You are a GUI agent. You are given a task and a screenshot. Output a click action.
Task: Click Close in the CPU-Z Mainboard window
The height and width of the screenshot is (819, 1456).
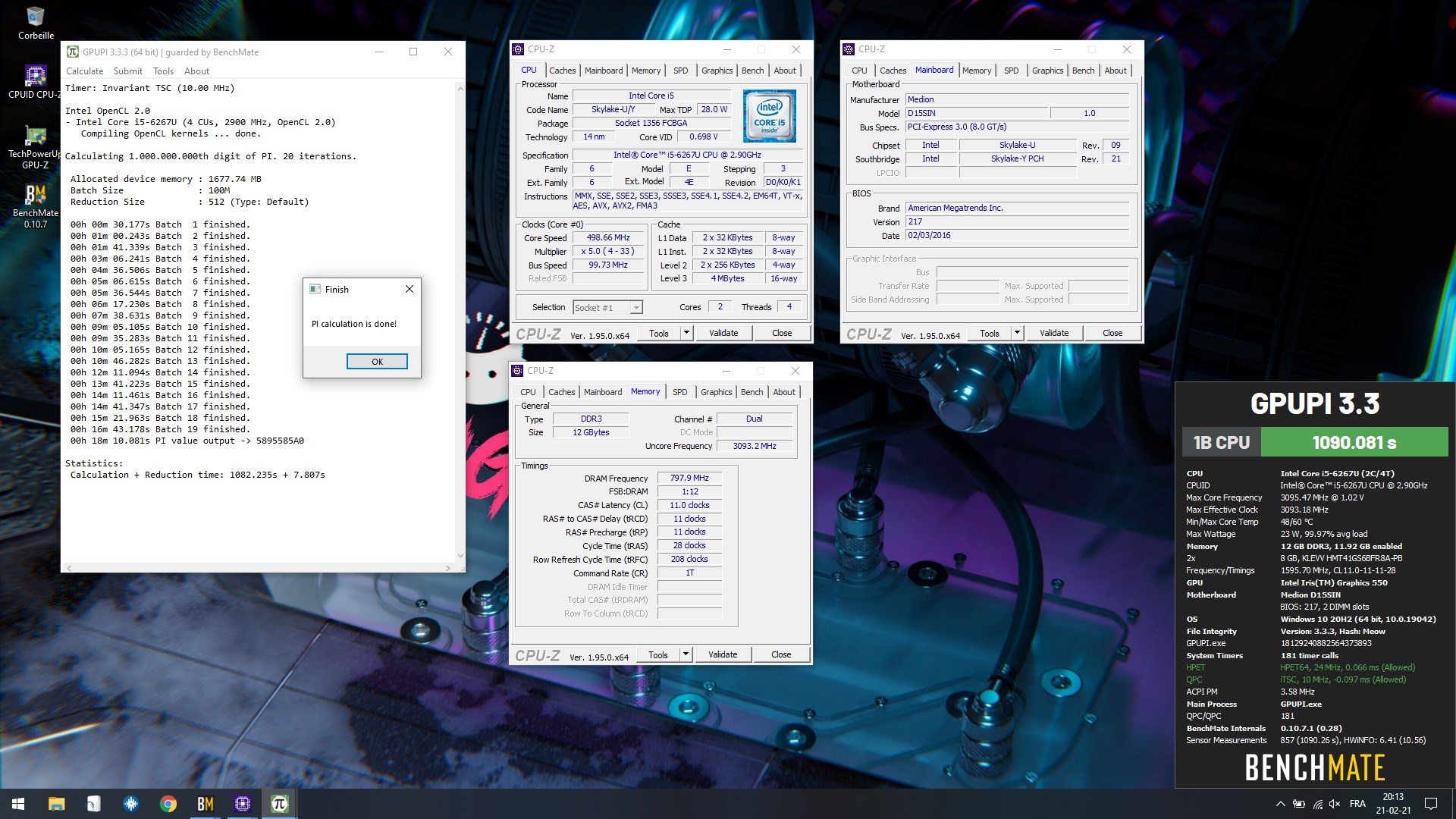[1112, 333]
